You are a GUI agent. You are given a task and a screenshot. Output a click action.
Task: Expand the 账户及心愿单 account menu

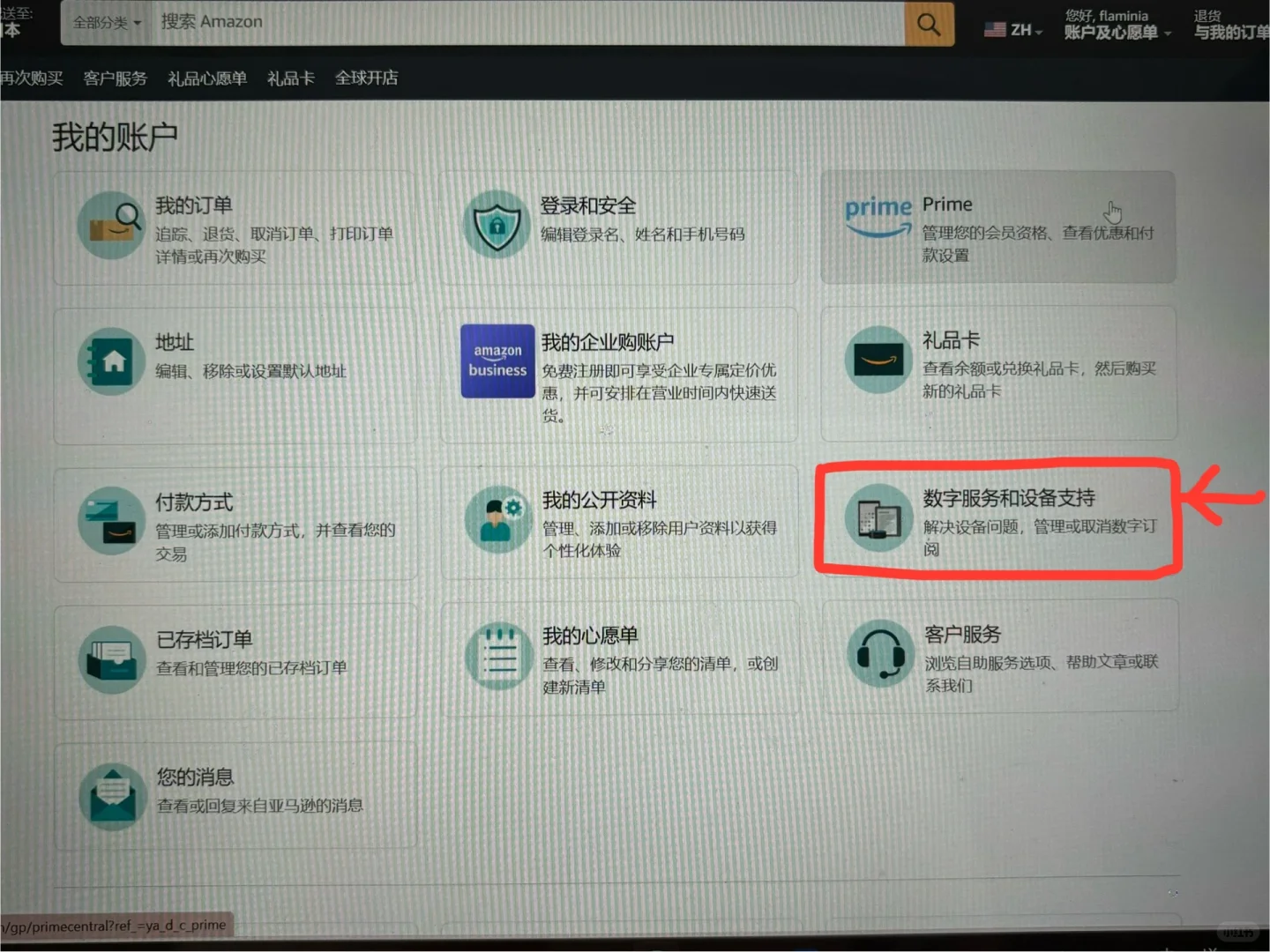(x=1117, y=33)
